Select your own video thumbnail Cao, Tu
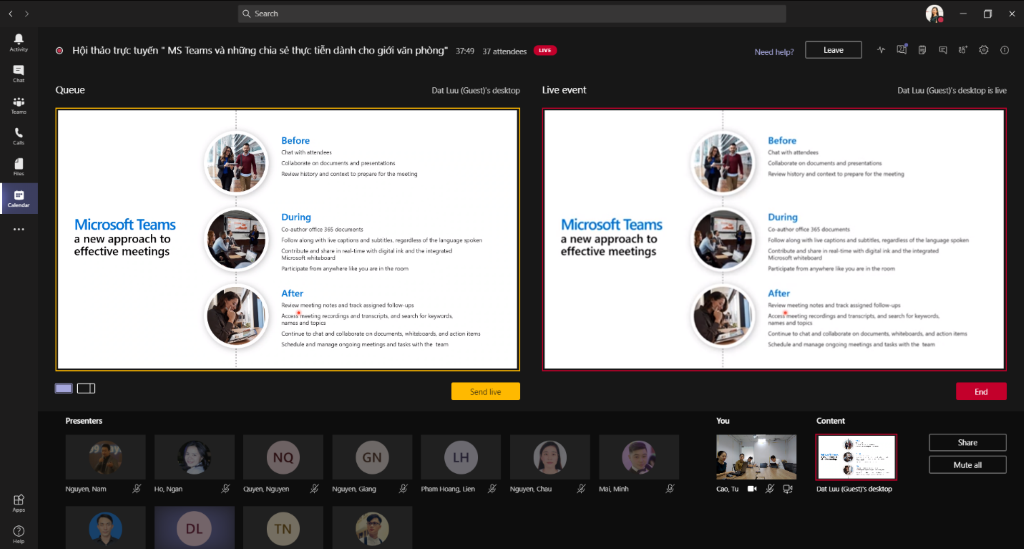This screenshot has height=549, width=1024. click(756, 457)
